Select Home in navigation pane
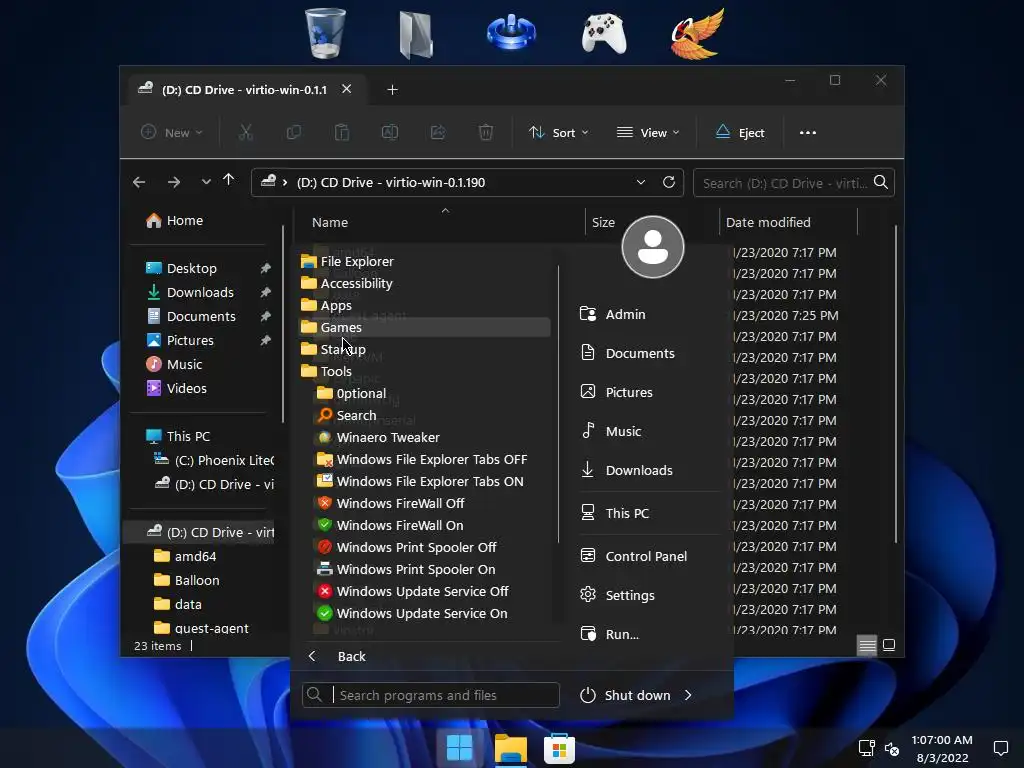Image resolution: width=1024 pixels, height=768 pixels. tap(174, 221)
